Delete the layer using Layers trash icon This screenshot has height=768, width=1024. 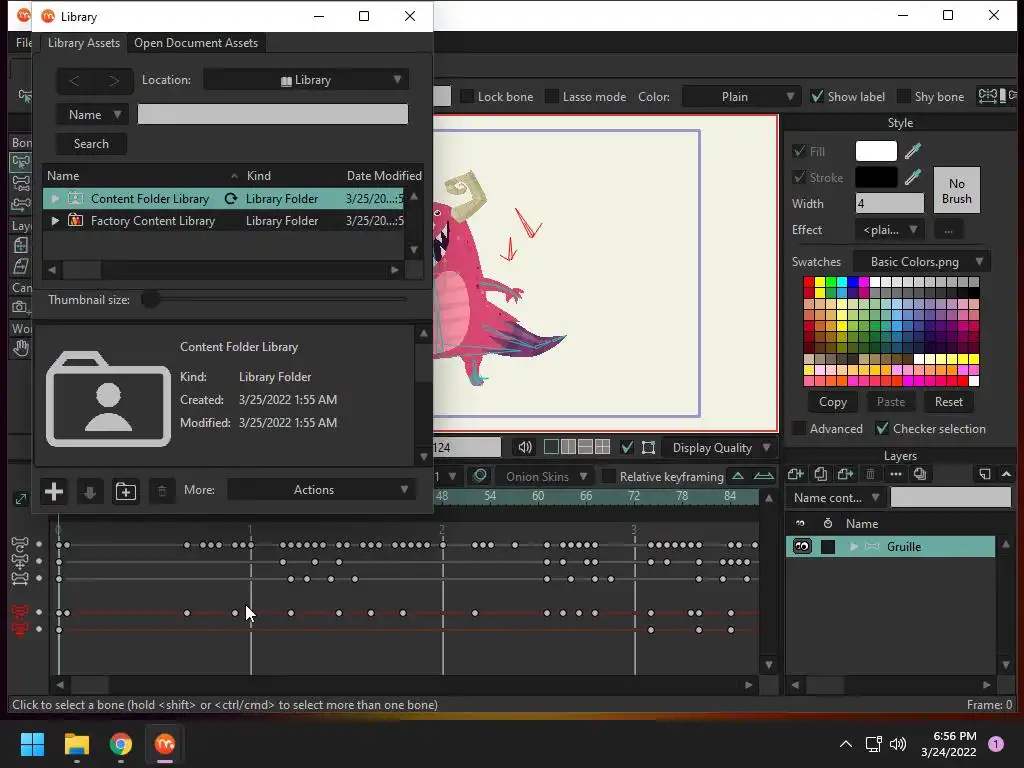click(870, 474)
